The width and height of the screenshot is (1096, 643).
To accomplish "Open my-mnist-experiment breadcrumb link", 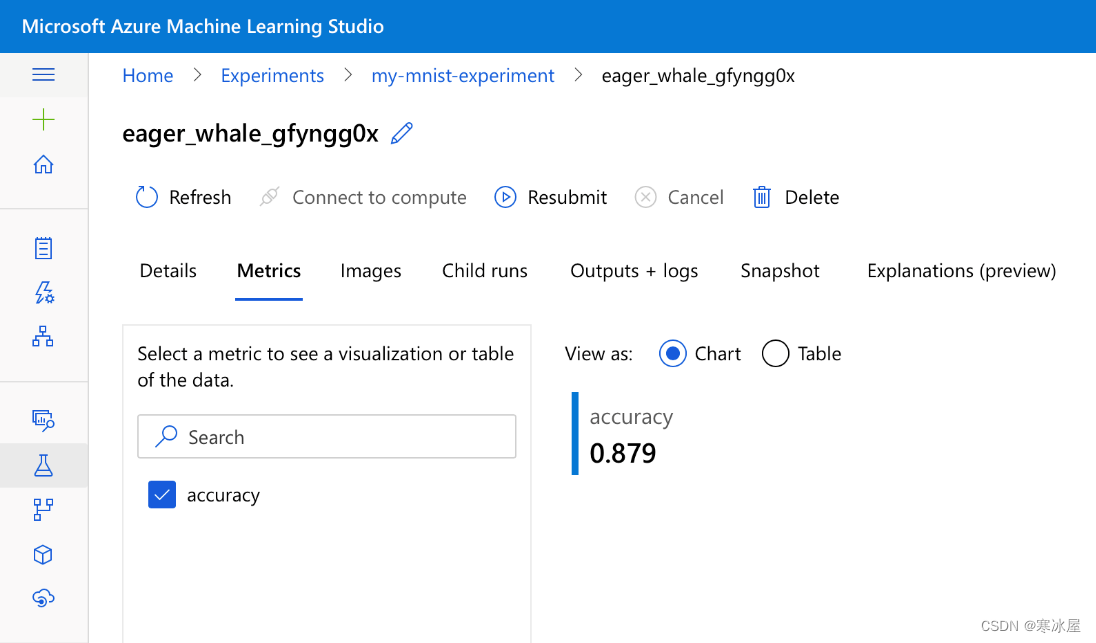I will [x=463, y=75].
